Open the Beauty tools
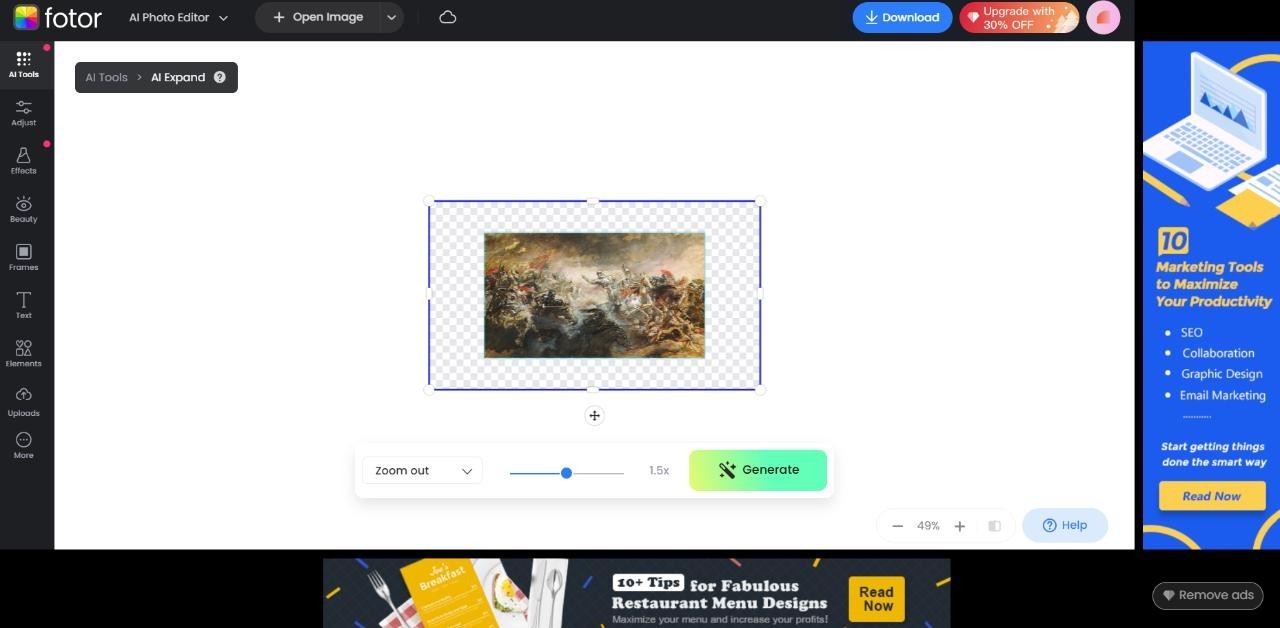 (x=24, y=209)
